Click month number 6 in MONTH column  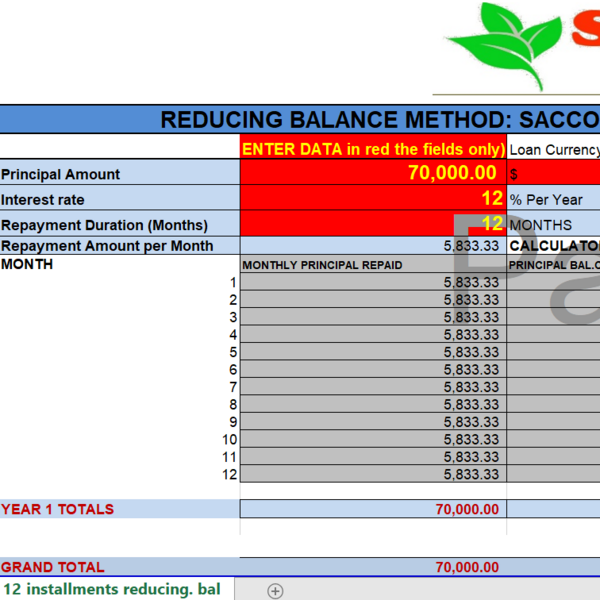[x=233, y=370]
